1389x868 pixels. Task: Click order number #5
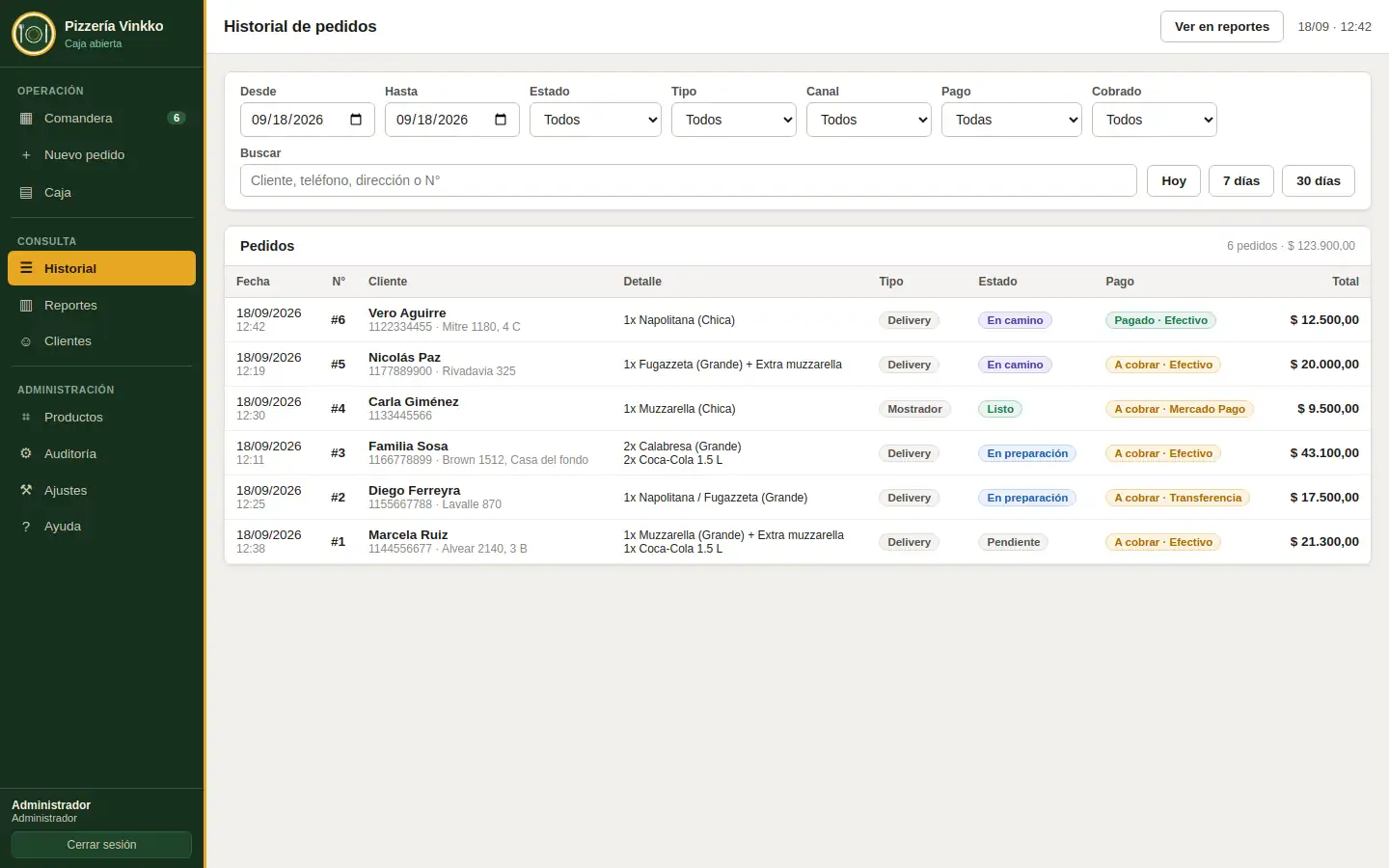[x=338, y=365]
